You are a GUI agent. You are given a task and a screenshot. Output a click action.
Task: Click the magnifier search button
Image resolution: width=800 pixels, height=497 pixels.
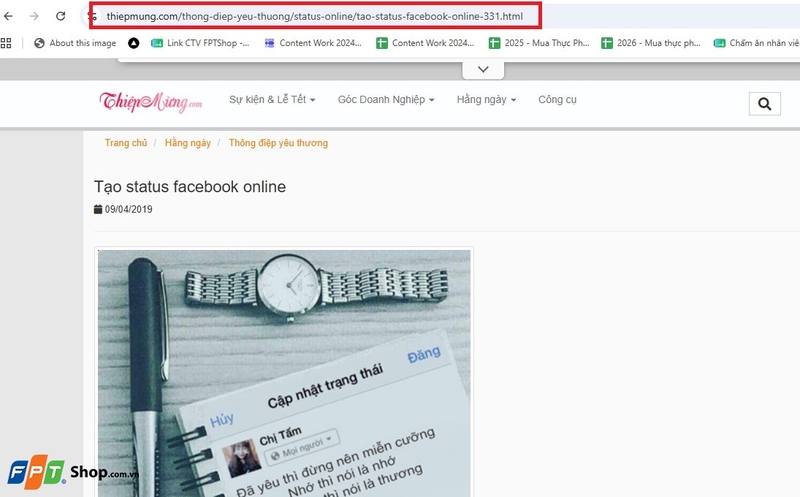point(764,104)
